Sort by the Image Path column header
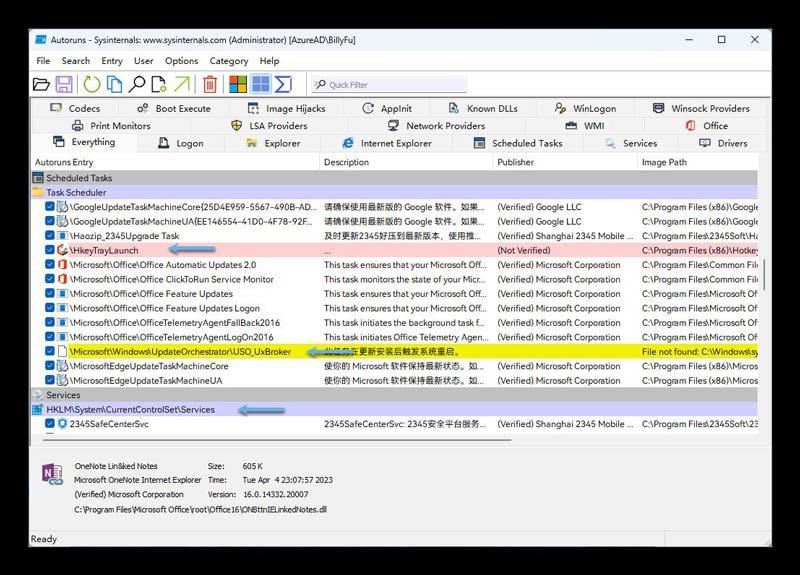800x575 pixels. [697, 162]
